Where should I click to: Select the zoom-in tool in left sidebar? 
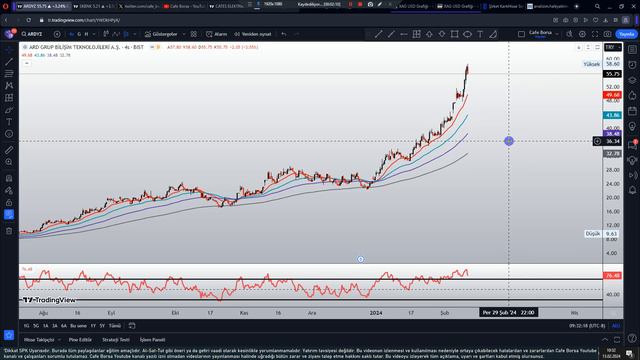pos(9,162)
